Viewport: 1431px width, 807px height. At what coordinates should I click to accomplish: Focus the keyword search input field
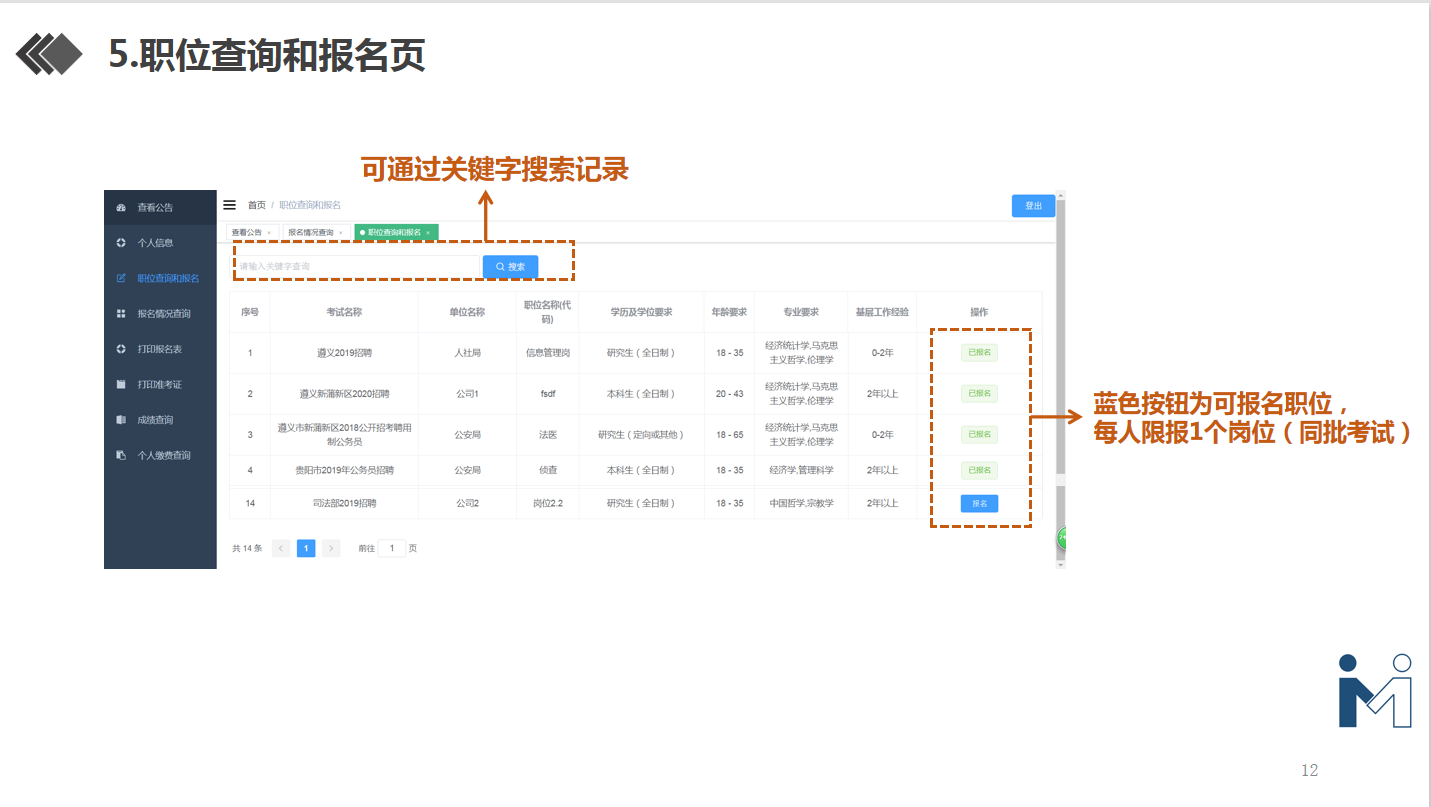[357, 267]
